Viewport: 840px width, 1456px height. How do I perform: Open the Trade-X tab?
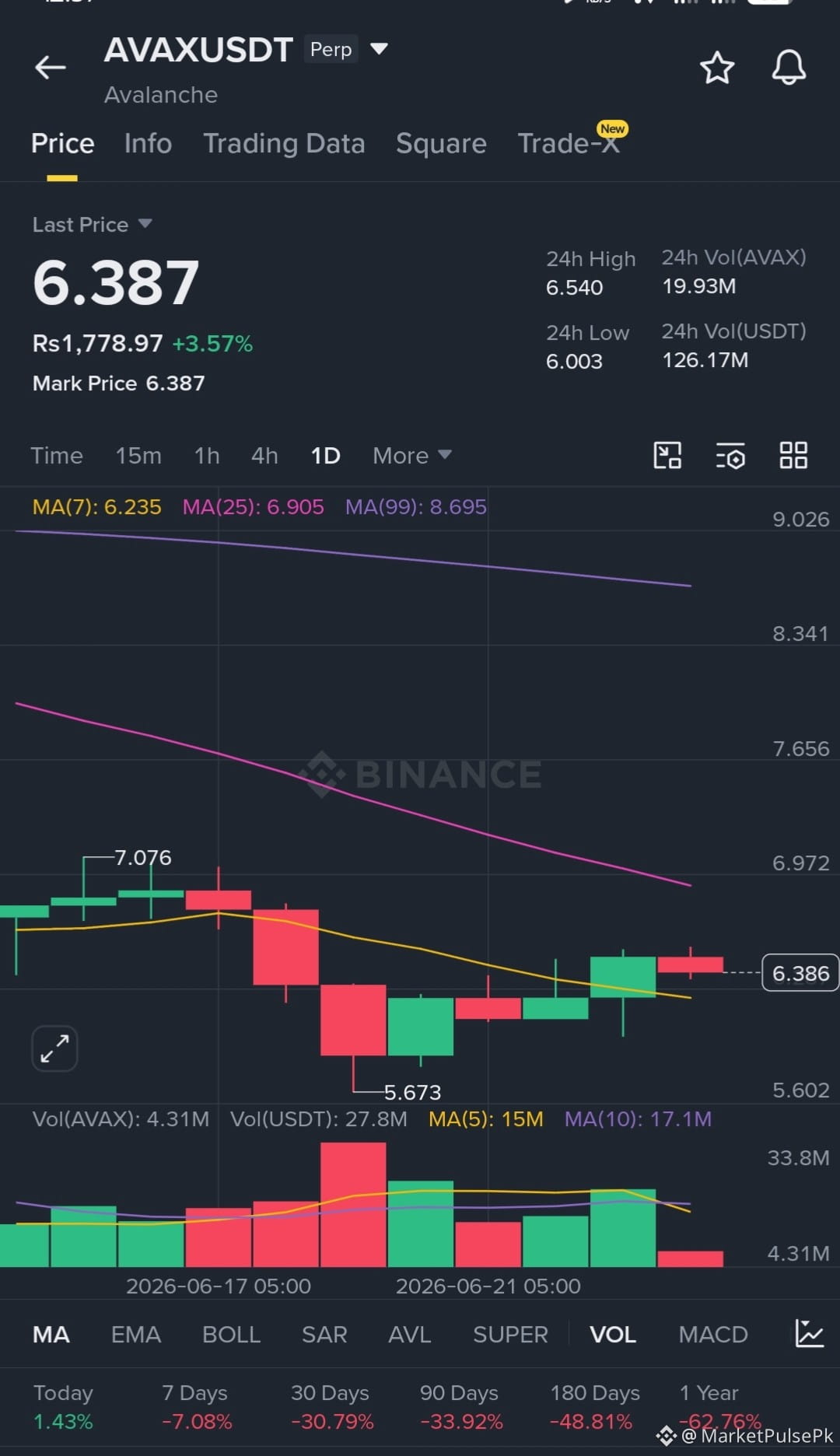tap(569, 144)
